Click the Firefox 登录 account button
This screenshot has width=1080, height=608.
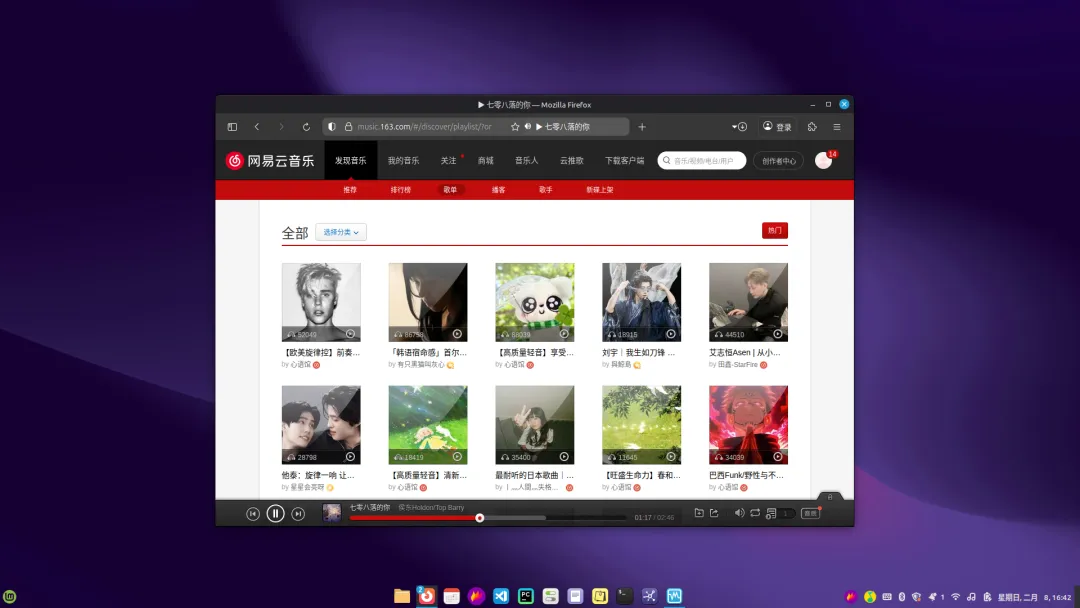pos(777,127)
